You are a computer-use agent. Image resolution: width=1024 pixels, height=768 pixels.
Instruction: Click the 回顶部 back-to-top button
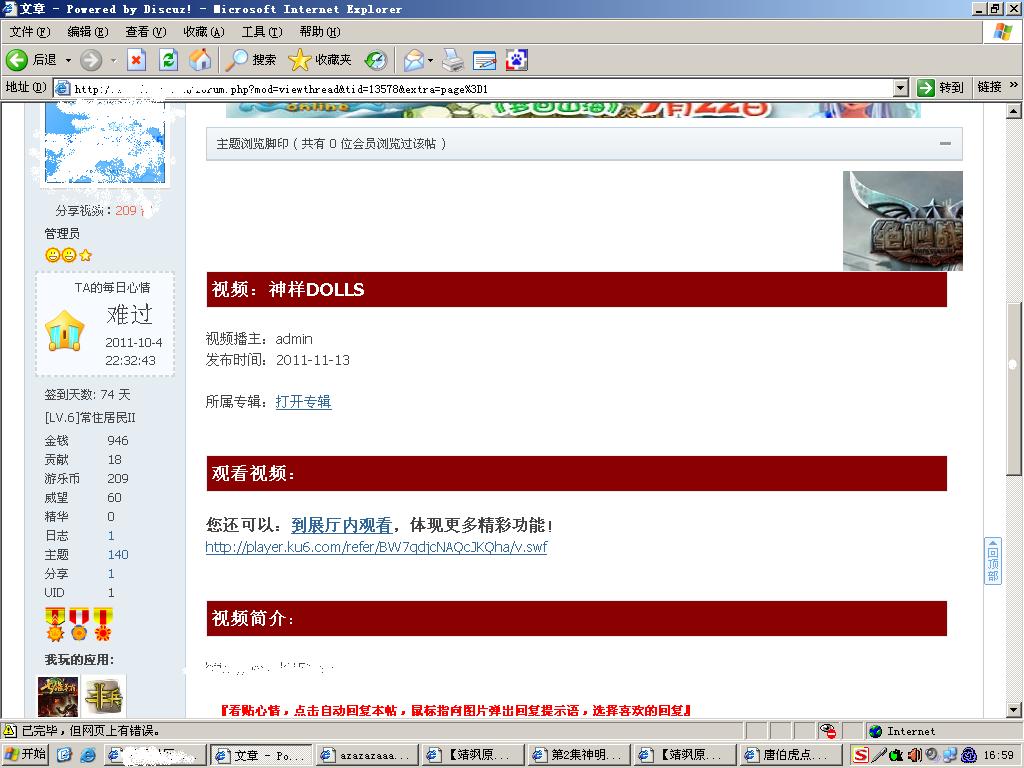pos(993,561)
